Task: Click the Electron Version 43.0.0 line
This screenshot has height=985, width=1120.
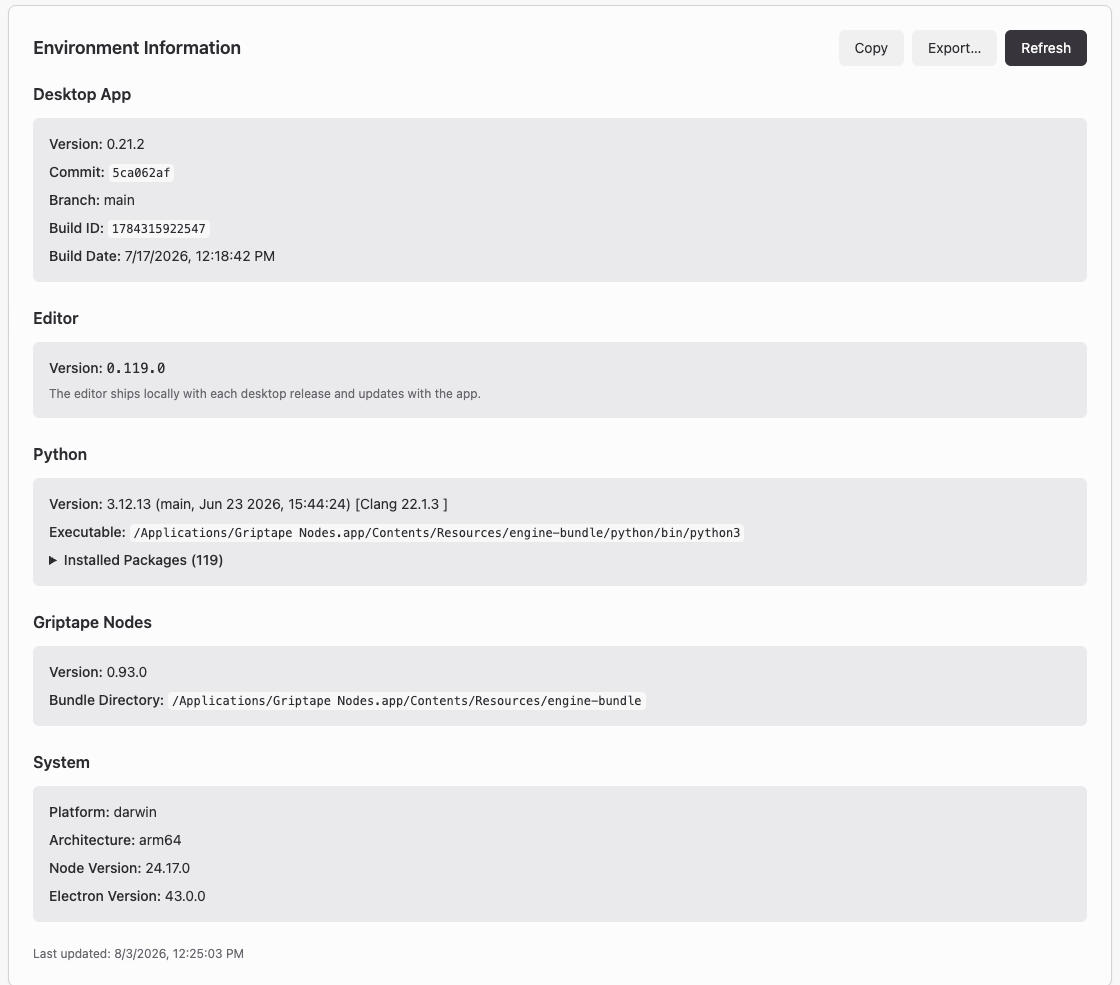Action: point(127,896)
